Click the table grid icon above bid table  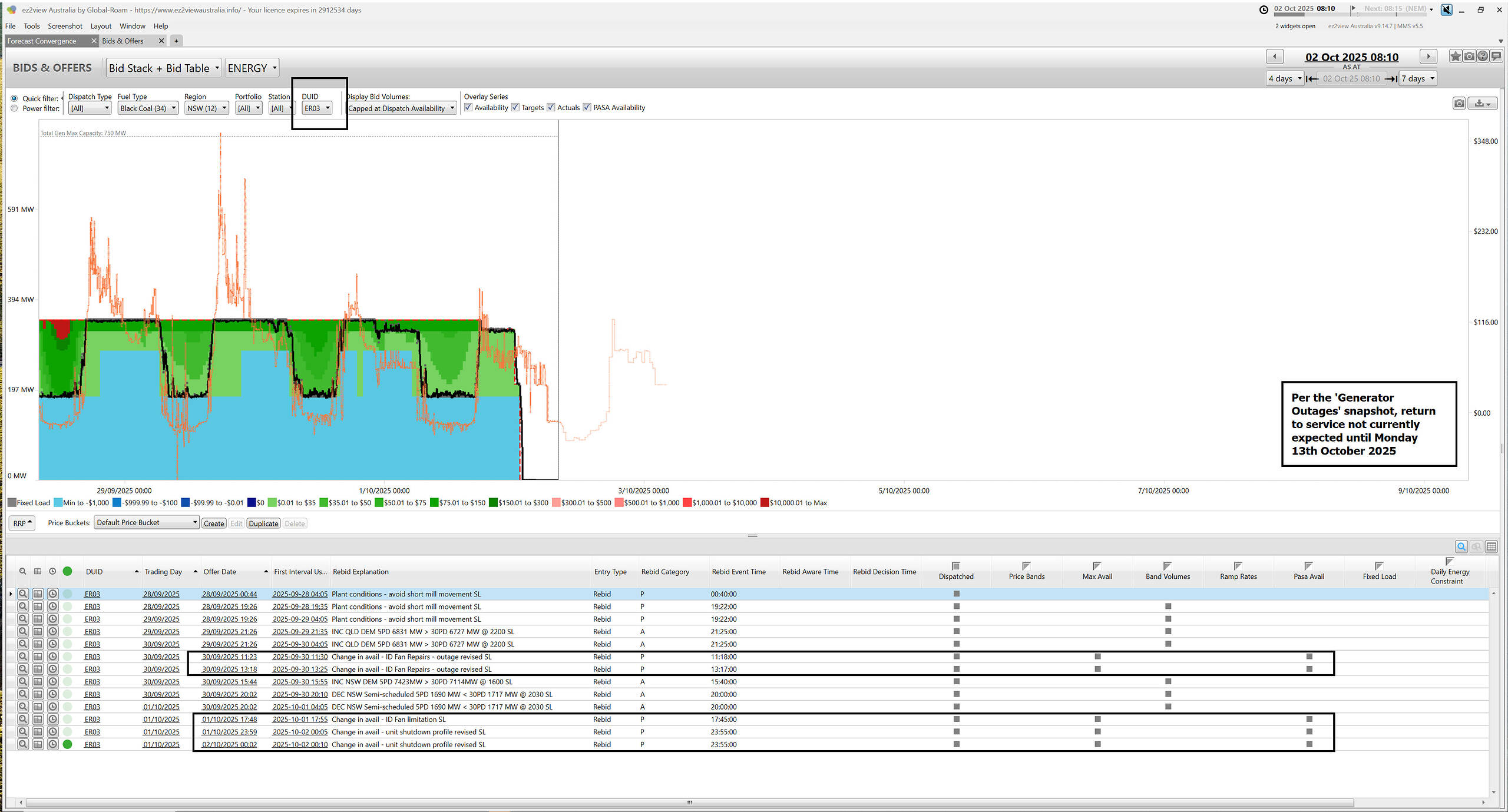tap(1492, 547)
